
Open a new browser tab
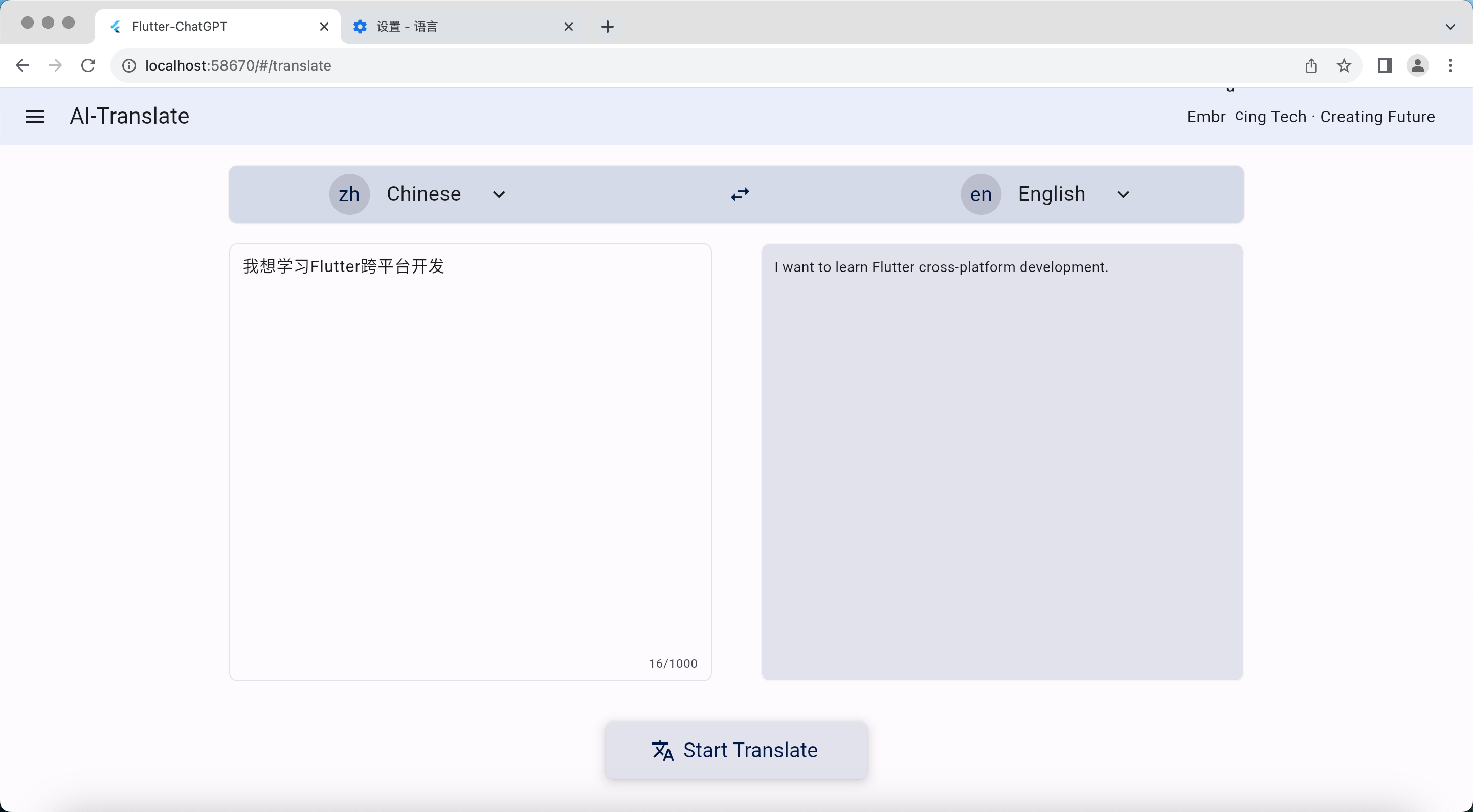tap(607, 26)
